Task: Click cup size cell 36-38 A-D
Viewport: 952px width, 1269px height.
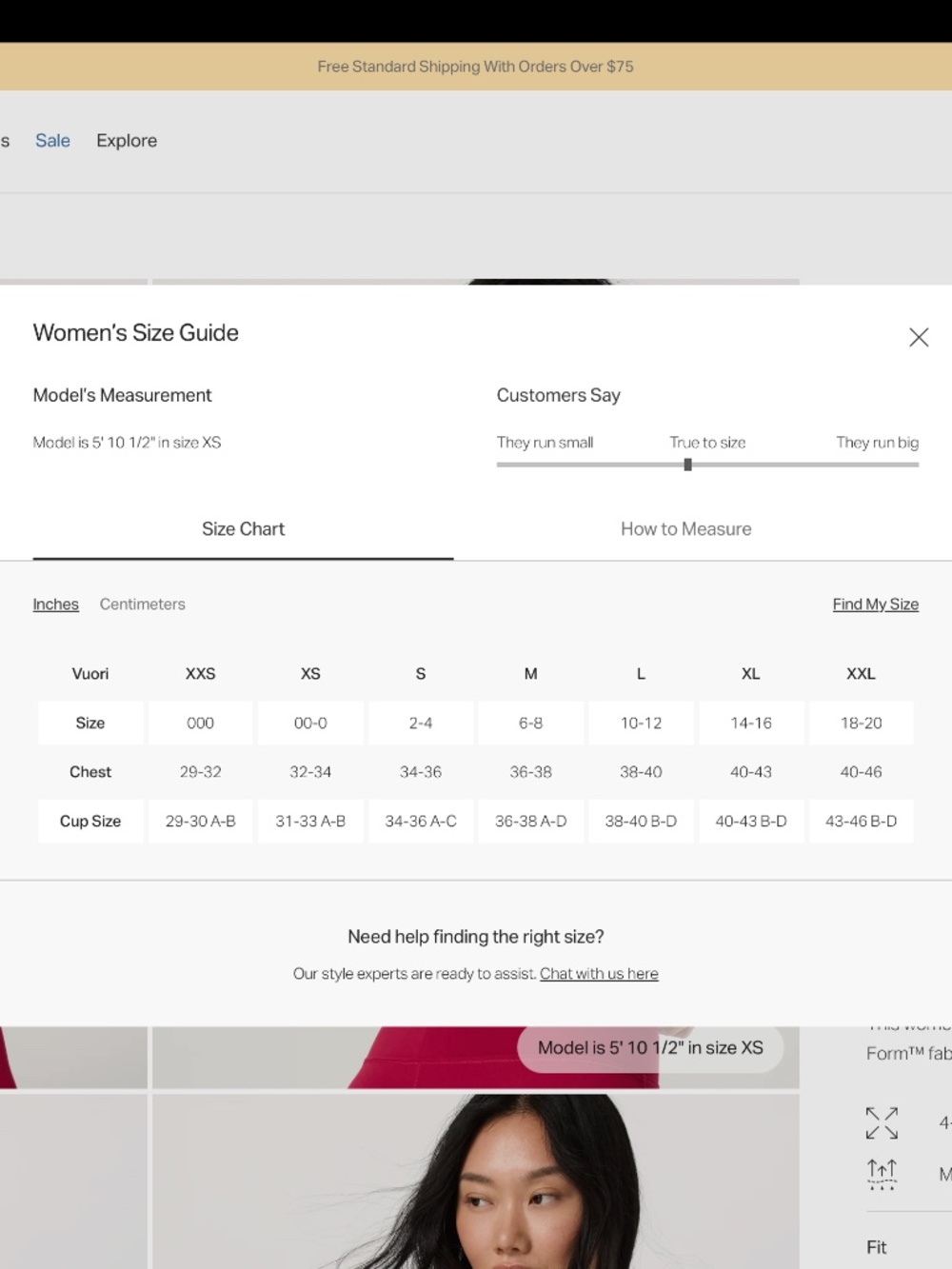Action: click(531, 822)
